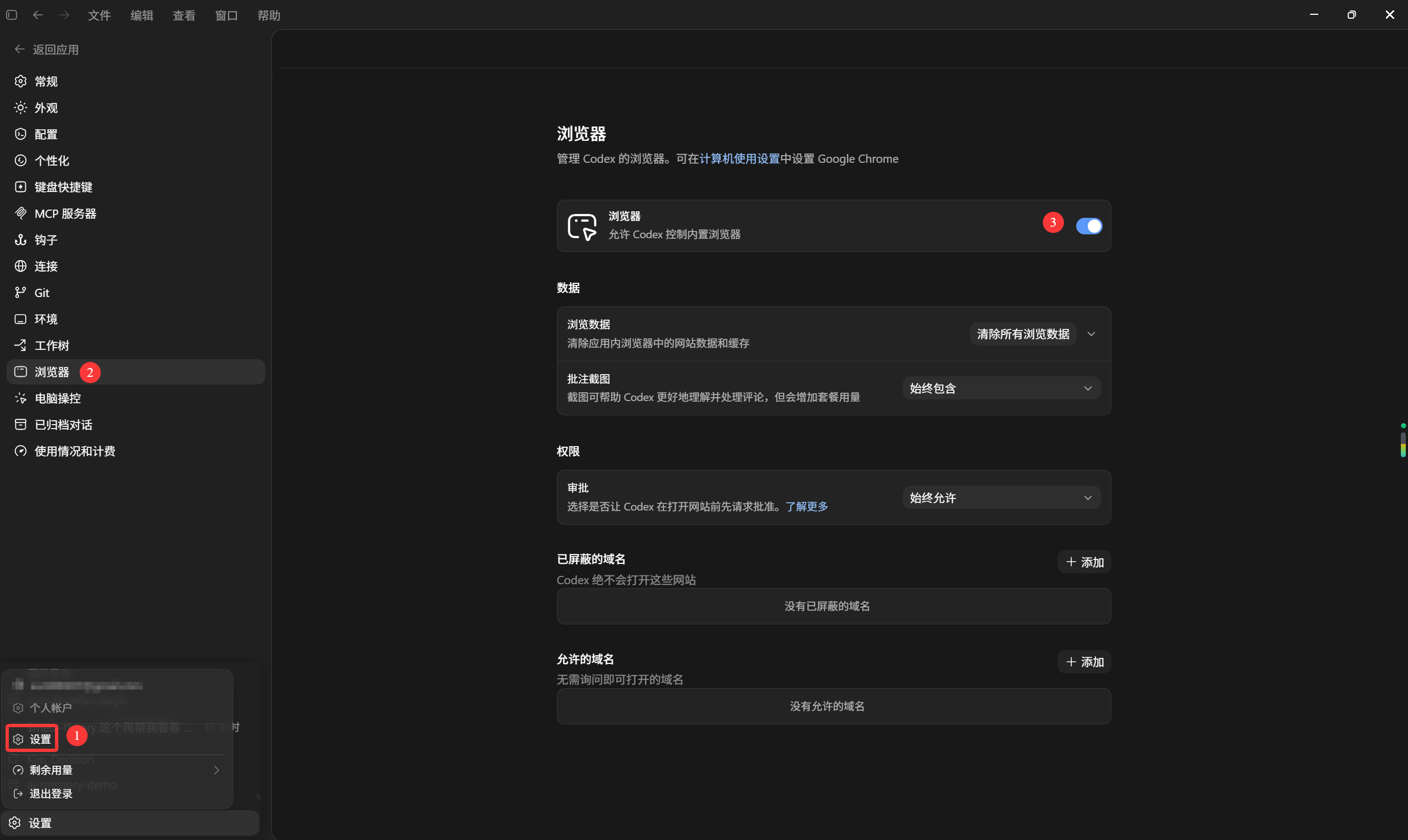Image resolution: width=1408 pixels, height=840 pixels.
Task: Click the 连接 globe icon
Action: pyautogui.click(x=20, y=266)
